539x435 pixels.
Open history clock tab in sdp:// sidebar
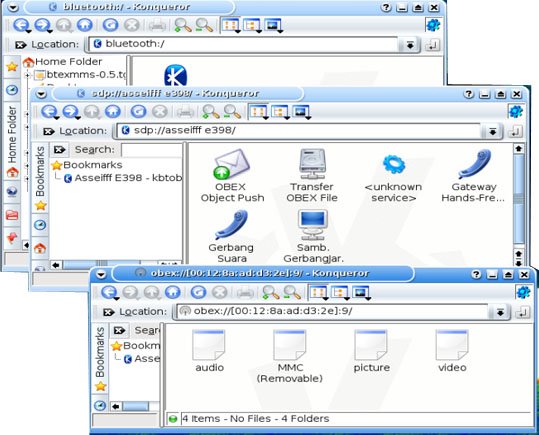click(x=40, y=225)
